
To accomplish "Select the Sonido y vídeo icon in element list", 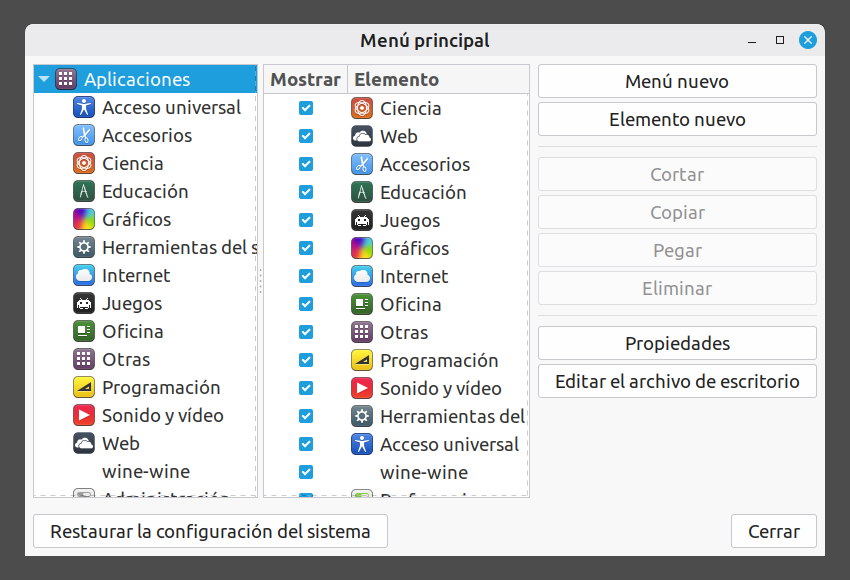I will (362, 389).
